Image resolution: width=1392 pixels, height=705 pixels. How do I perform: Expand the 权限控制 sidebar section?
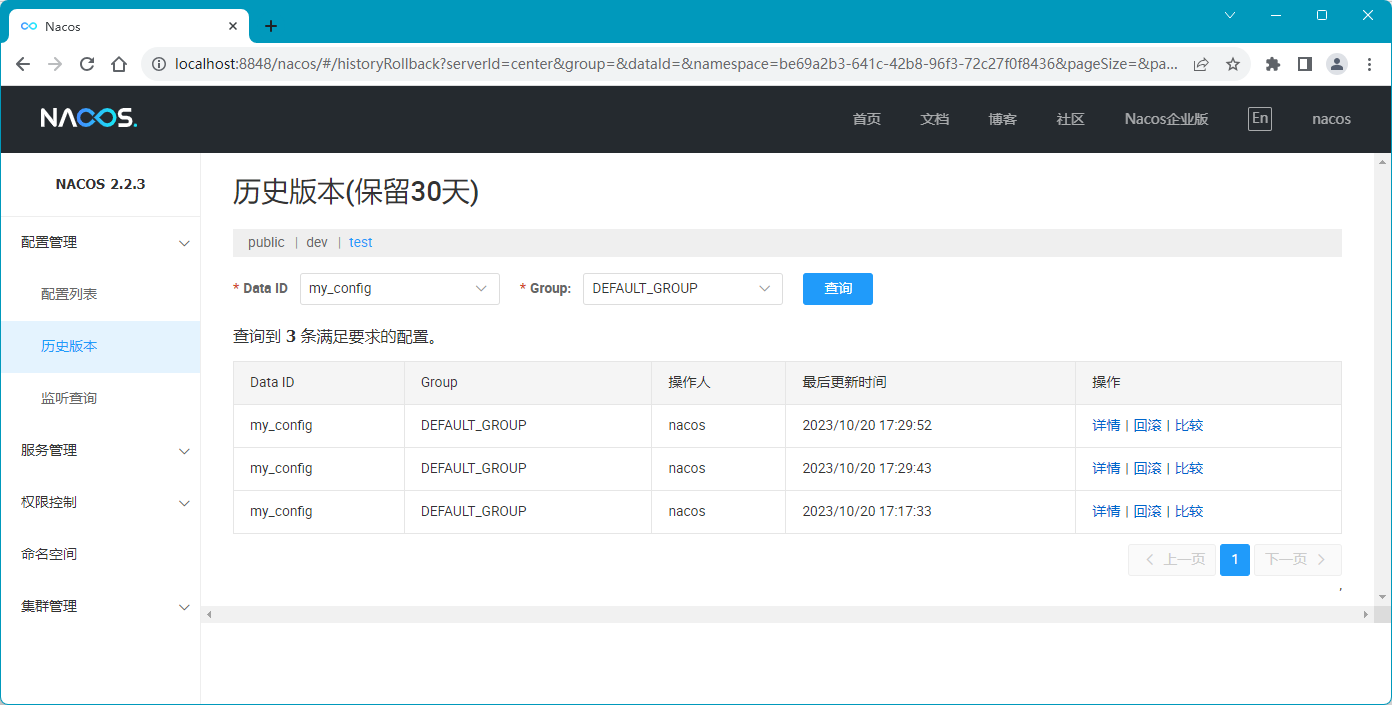click(x=100, y=502)
